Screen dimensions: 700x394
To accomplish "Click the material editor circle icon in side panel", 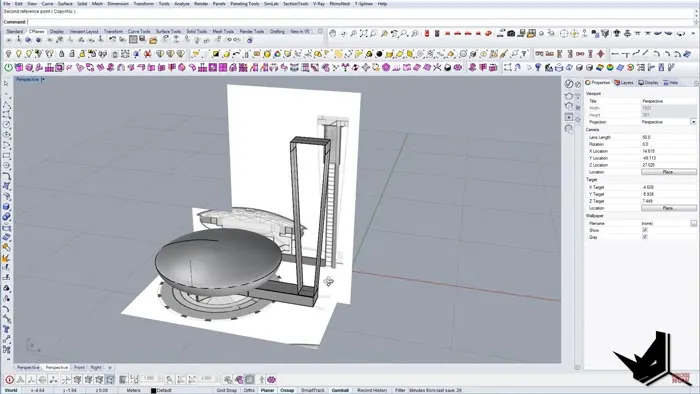I will (569, 83).
